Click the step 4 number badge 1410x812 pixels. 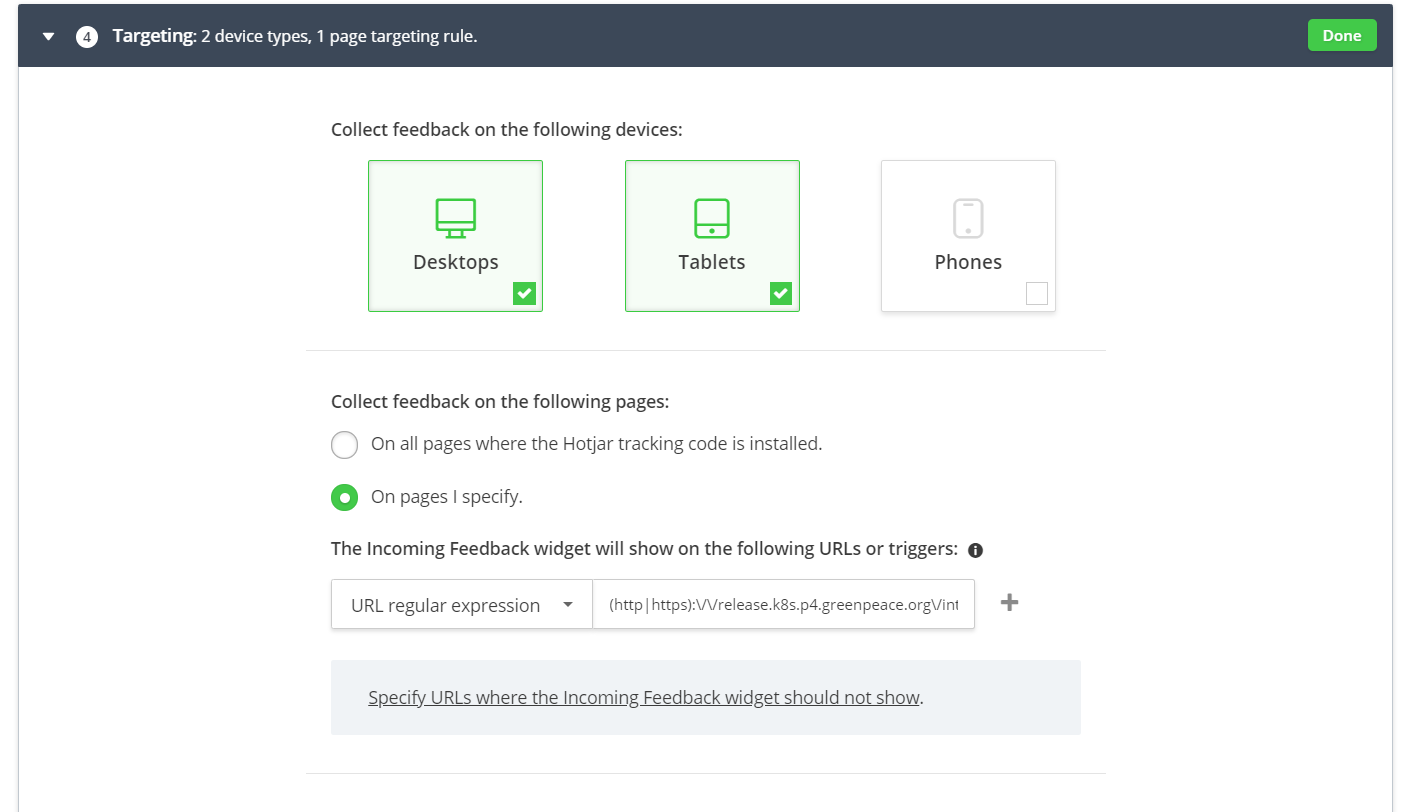pos(87,37)
